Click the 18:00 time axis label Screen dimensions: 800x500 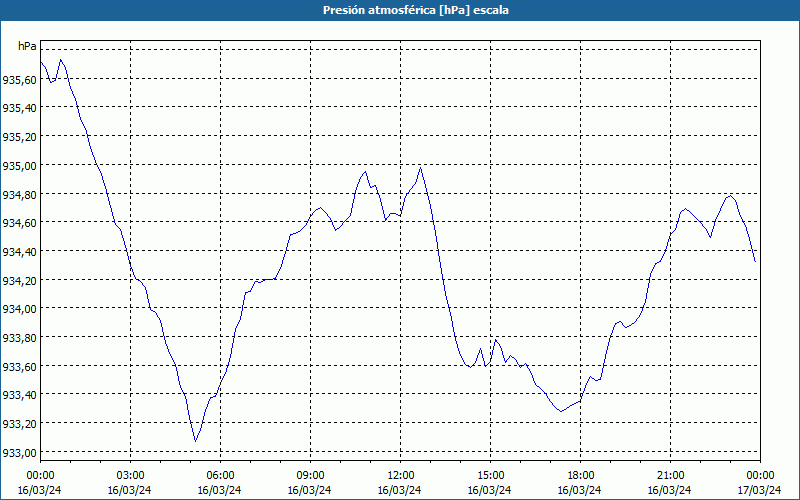580,476
